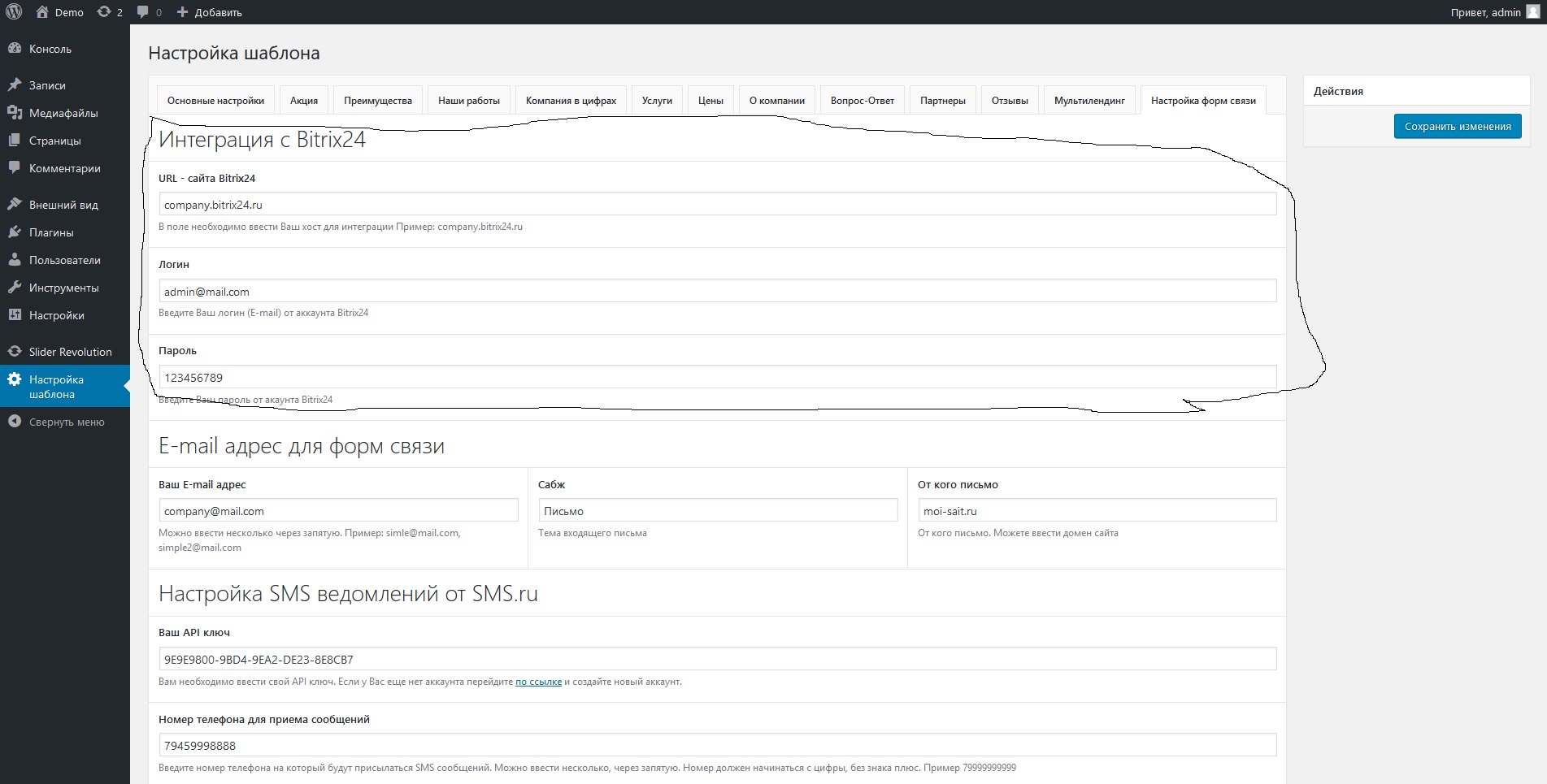This screenshot has height=784, width=1547.
Task: Click the Плагины plug icon
Action: pos(14,232)
